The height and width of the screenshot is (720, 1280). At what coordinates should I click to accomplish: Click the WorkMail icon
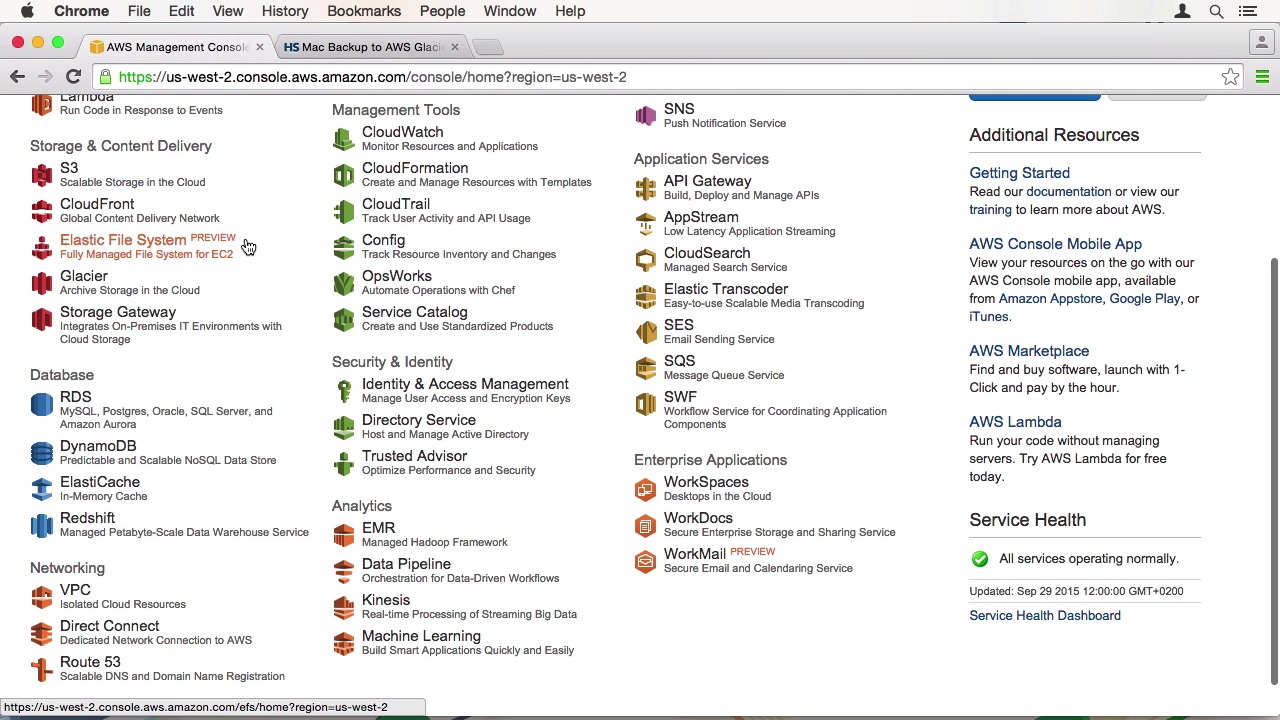click(646, 561)
